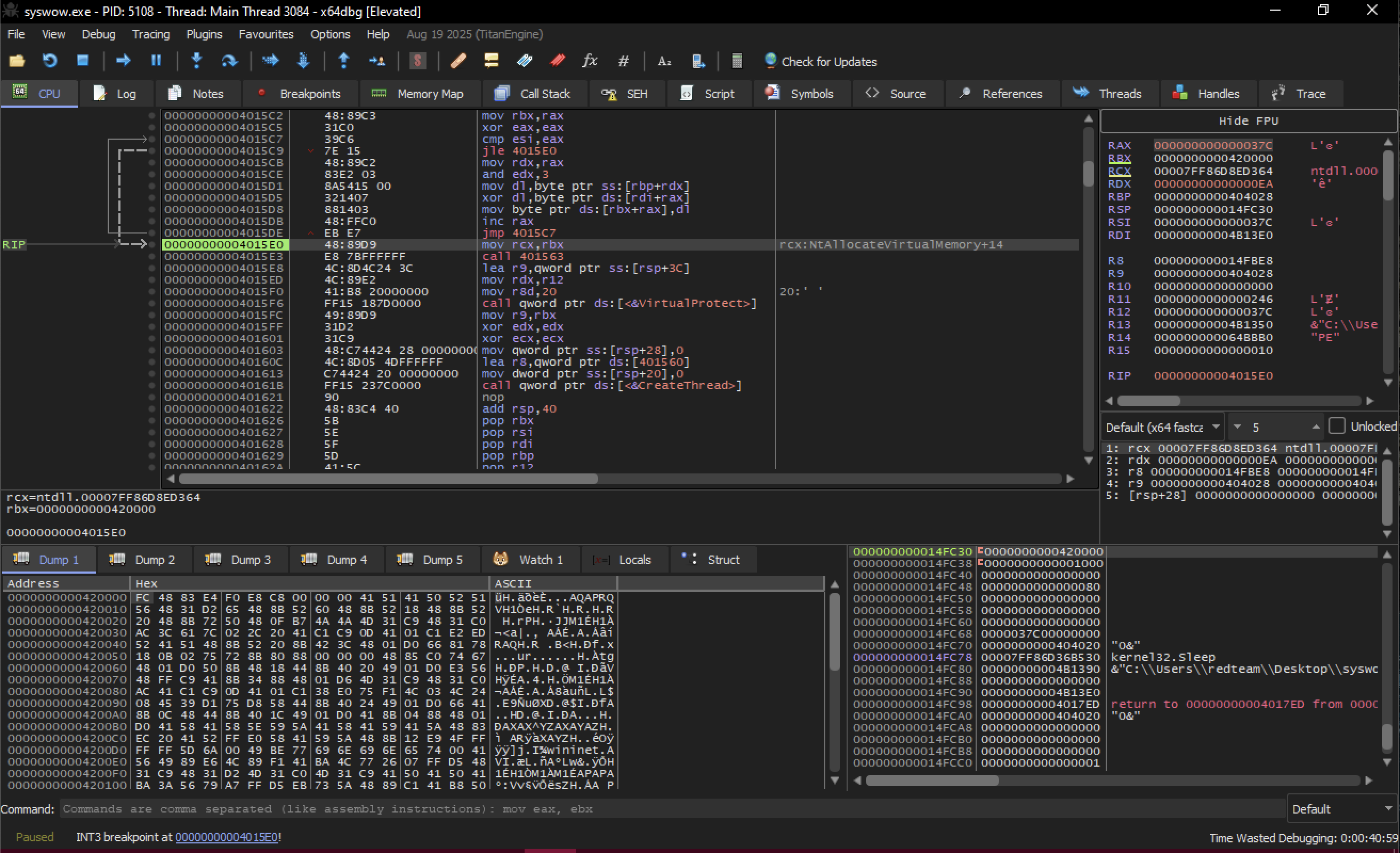The image size is (1400, 853).
Task: Click the Address column header in dump
Action: tap(66, 583)
